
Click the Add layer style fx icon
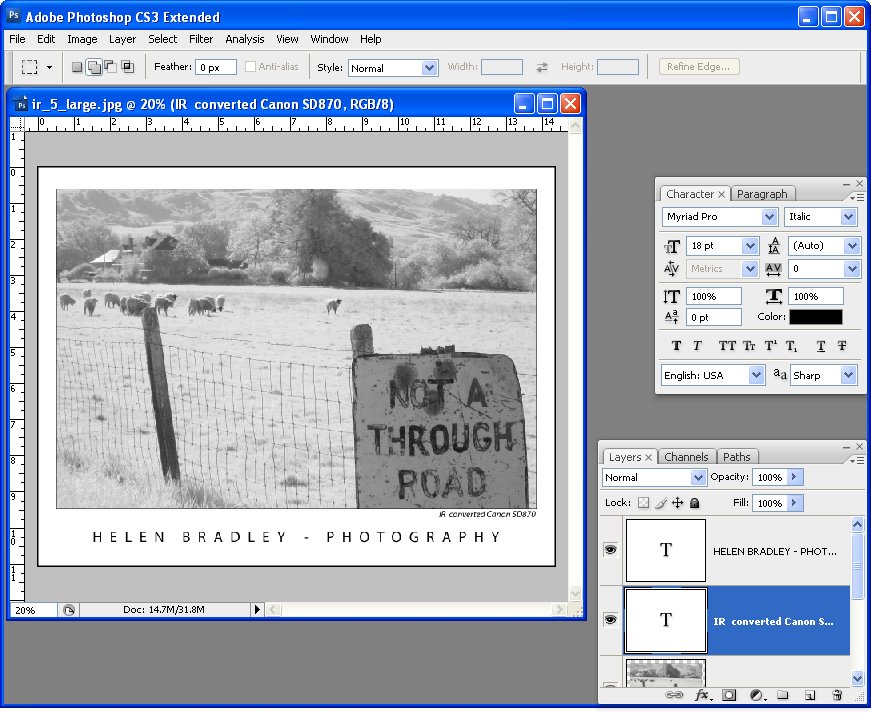tap(702, 695)
